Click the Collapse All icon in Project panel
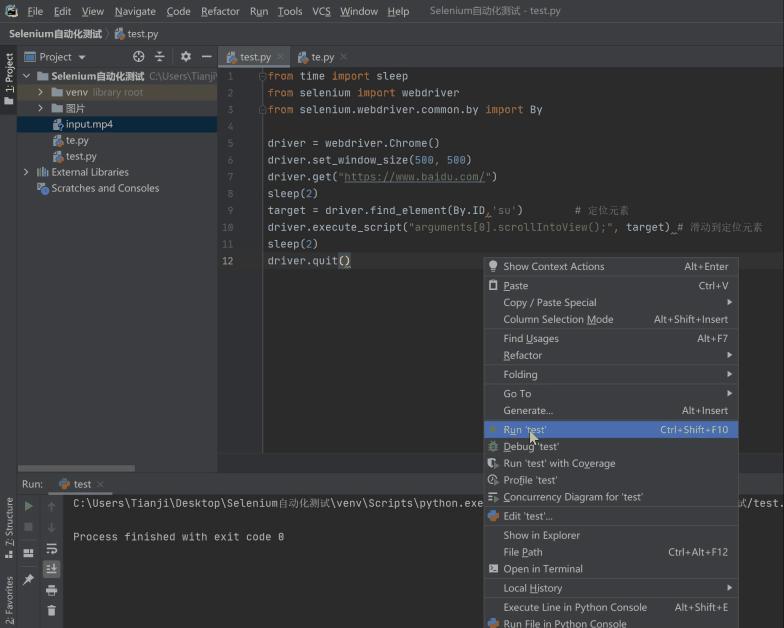The height and width of the screenshot is (628, 784). point(159,57)
